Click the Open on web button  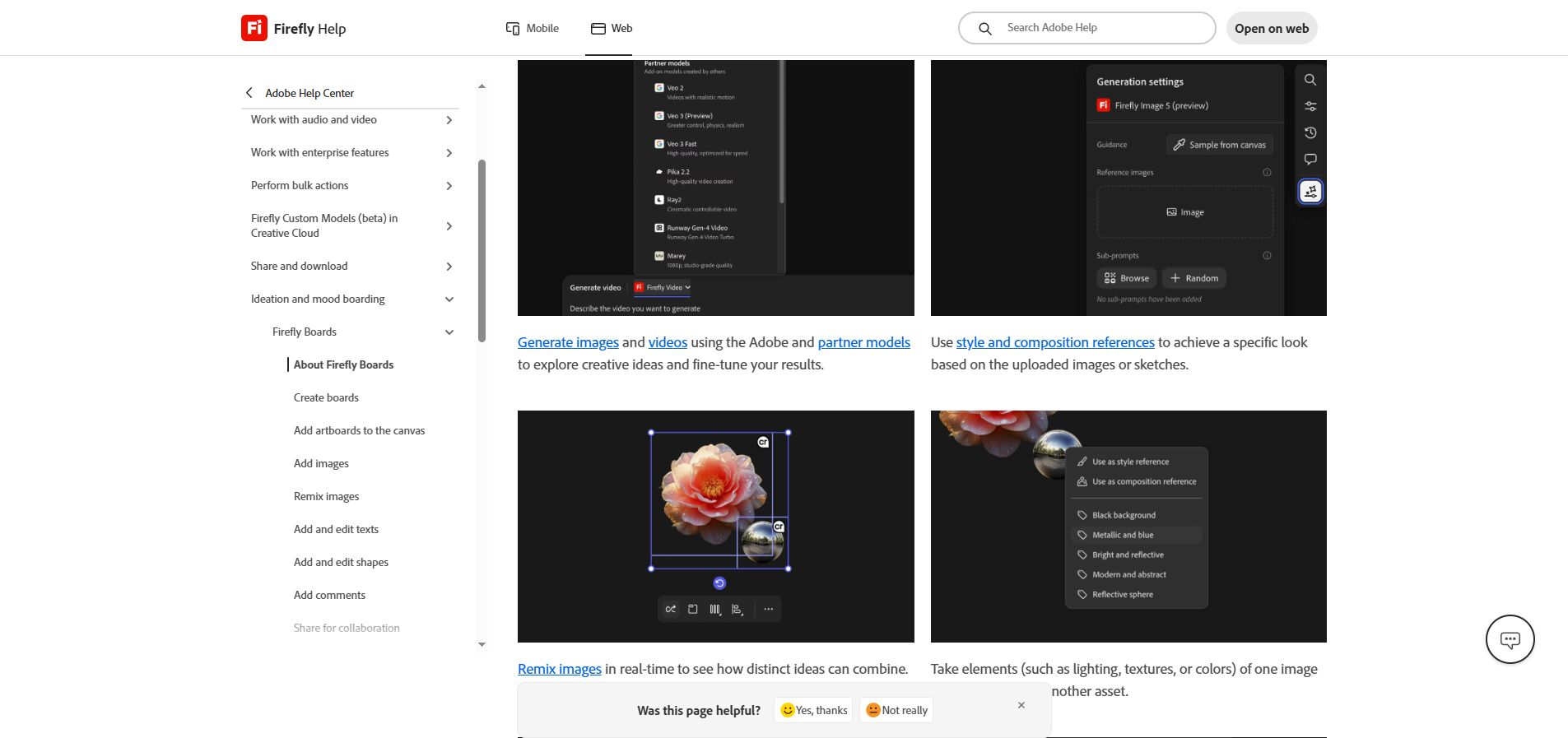point(1272,28)
